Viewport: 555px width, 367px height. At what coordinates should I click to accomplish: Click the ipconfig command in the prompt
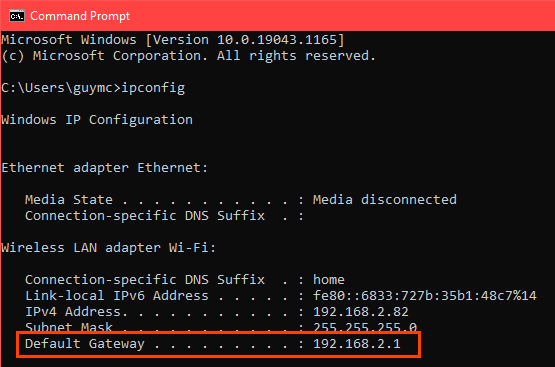153,88
